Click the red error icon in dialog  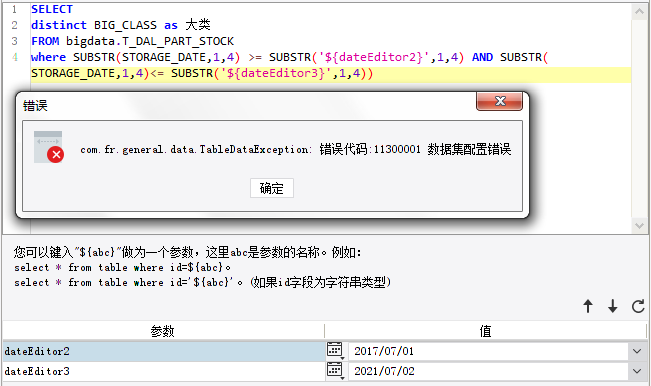click(55, 155)
